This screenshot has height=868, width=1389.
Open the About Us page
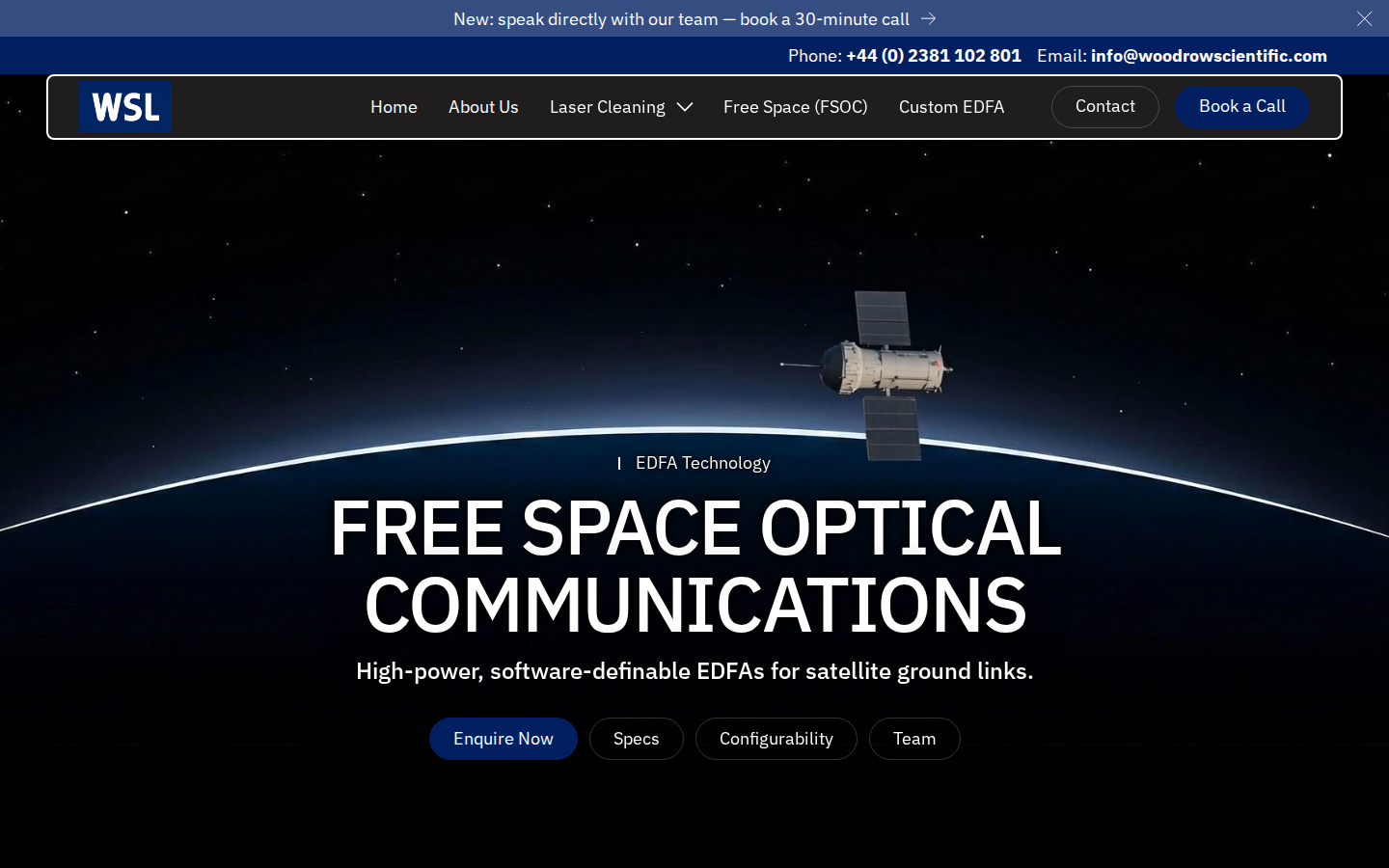(483, 107)
